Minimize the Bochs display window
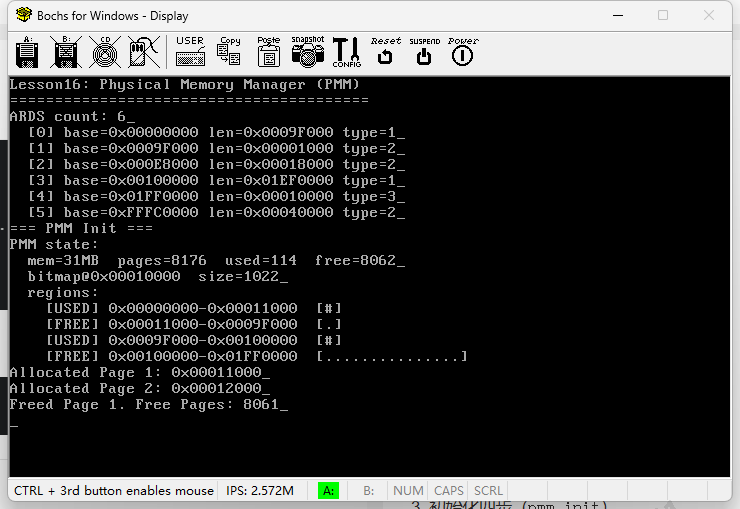740x509 pixels. tap(618, 16)
